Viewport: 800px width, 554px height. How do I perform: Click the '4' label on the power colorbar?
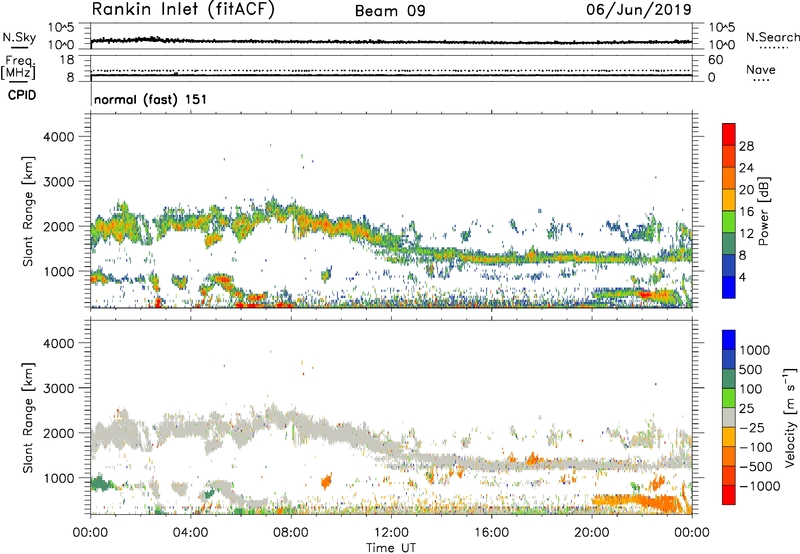[742, 277]
